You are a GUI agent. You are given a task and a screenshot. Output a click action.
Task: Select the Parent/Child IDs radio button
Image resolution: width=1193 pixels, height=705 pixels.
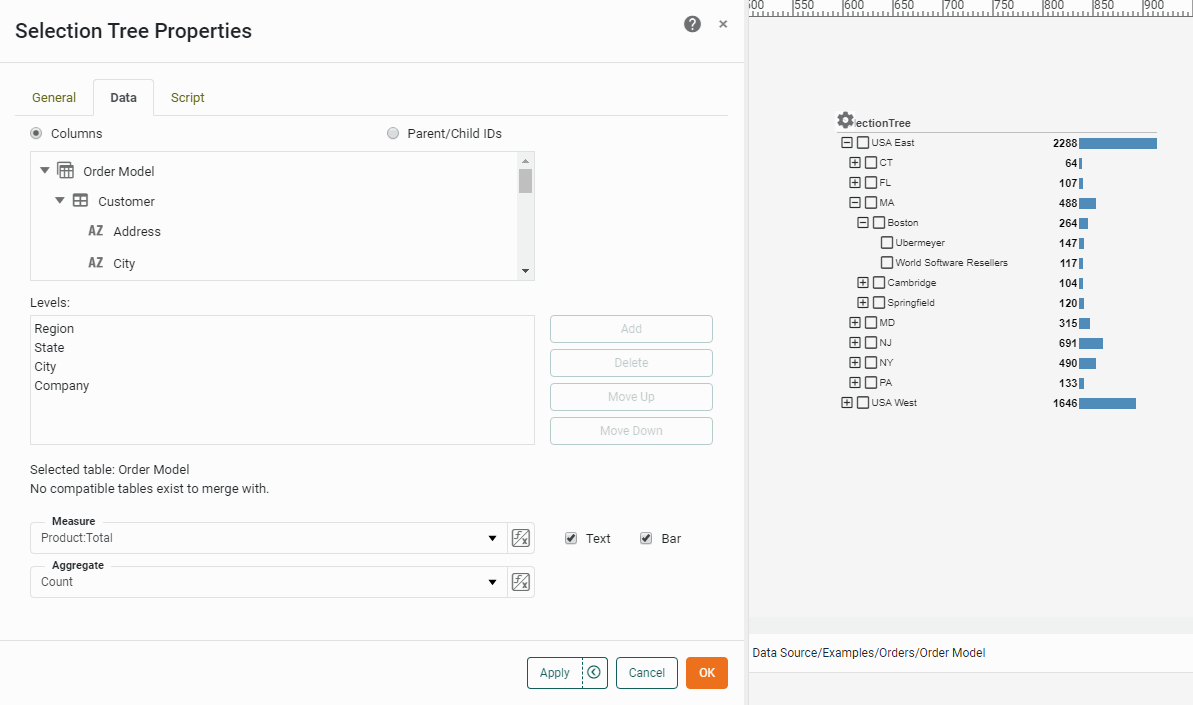point(393,133)
